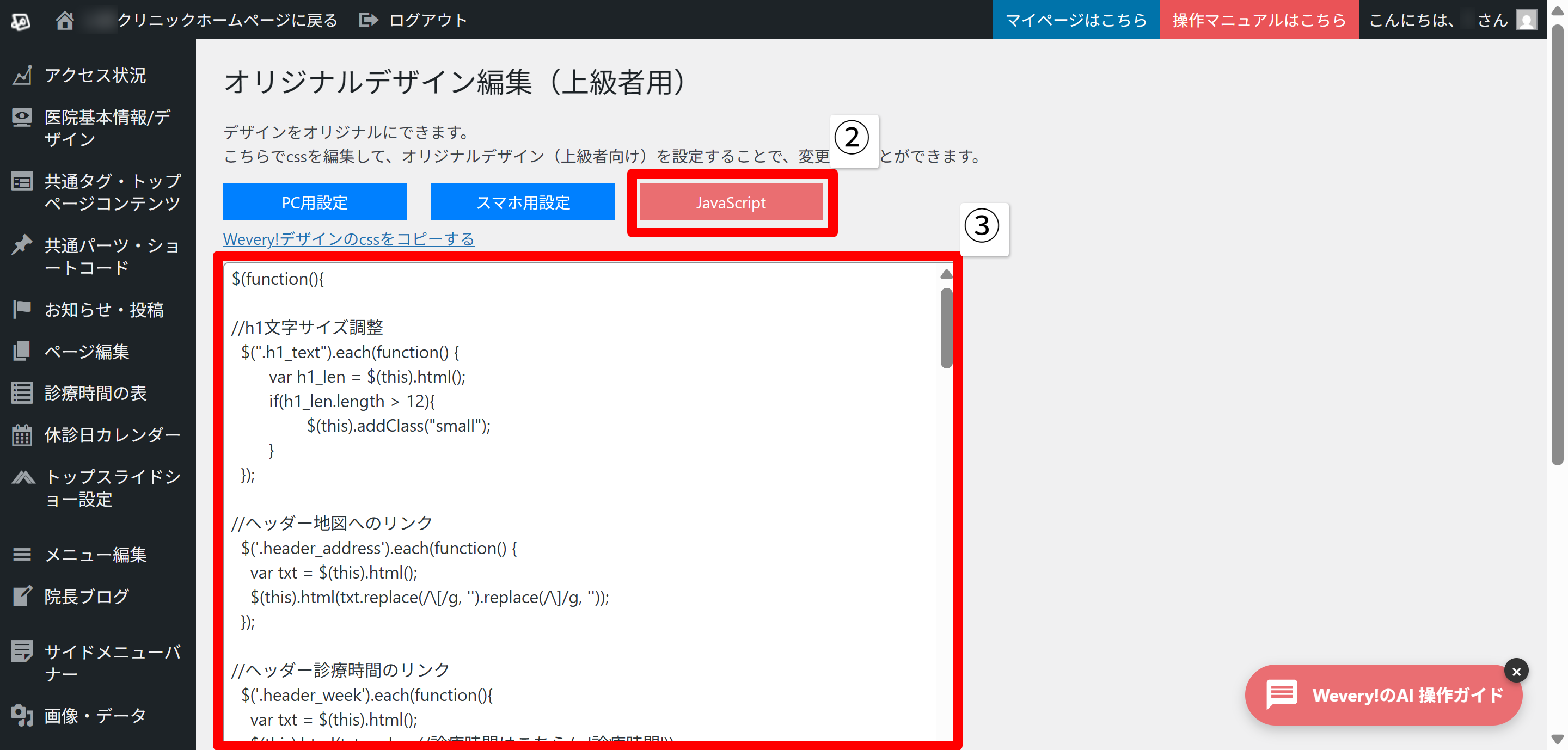The width and height of the screenshot is (1568, 750).
Task: Open 医院基本情報/デザイン sidebar icon
Action: coord(22,118)
